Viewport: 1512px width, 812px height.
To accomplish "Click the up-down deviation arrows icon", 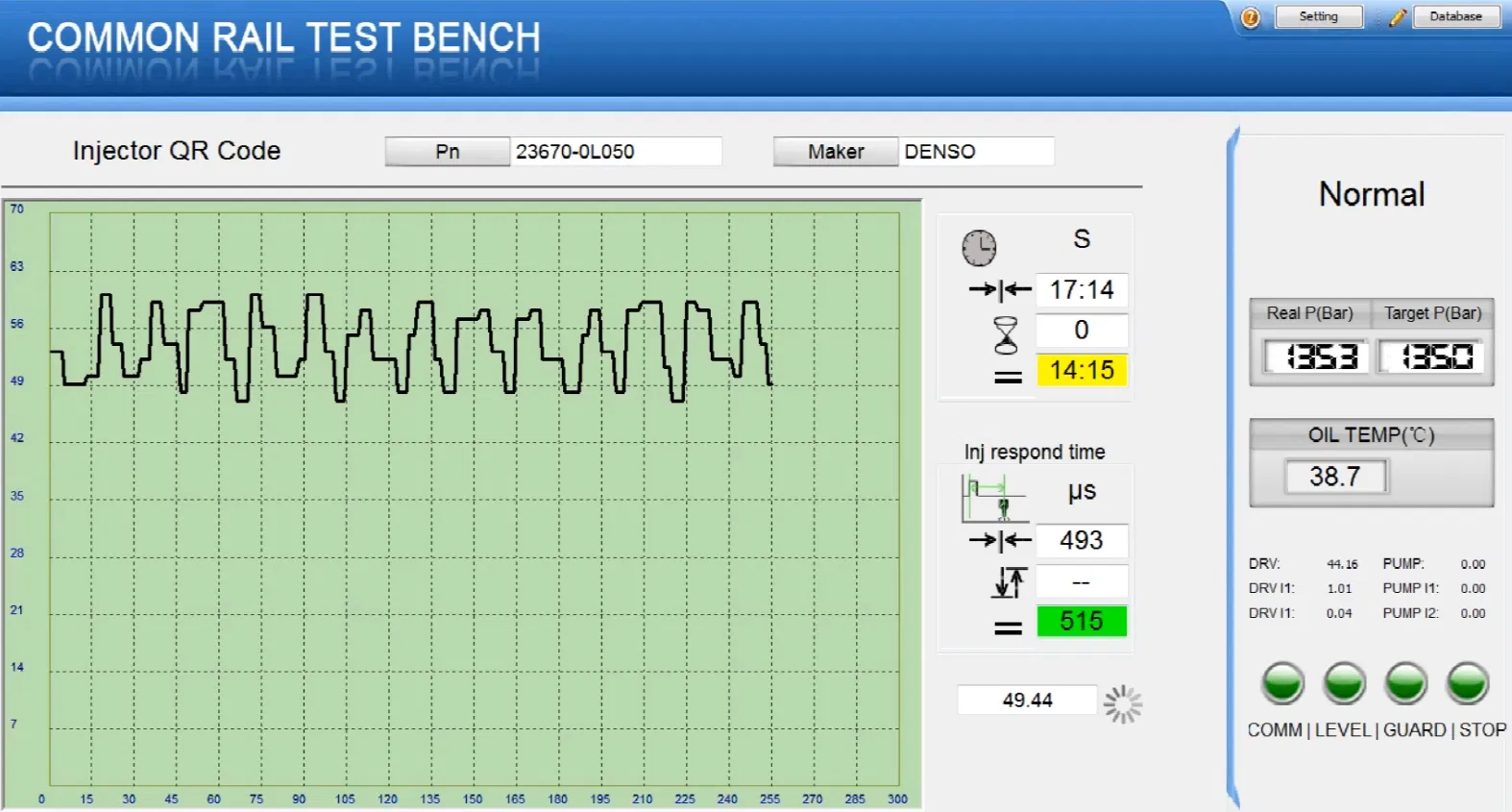I will point(1009,581).
